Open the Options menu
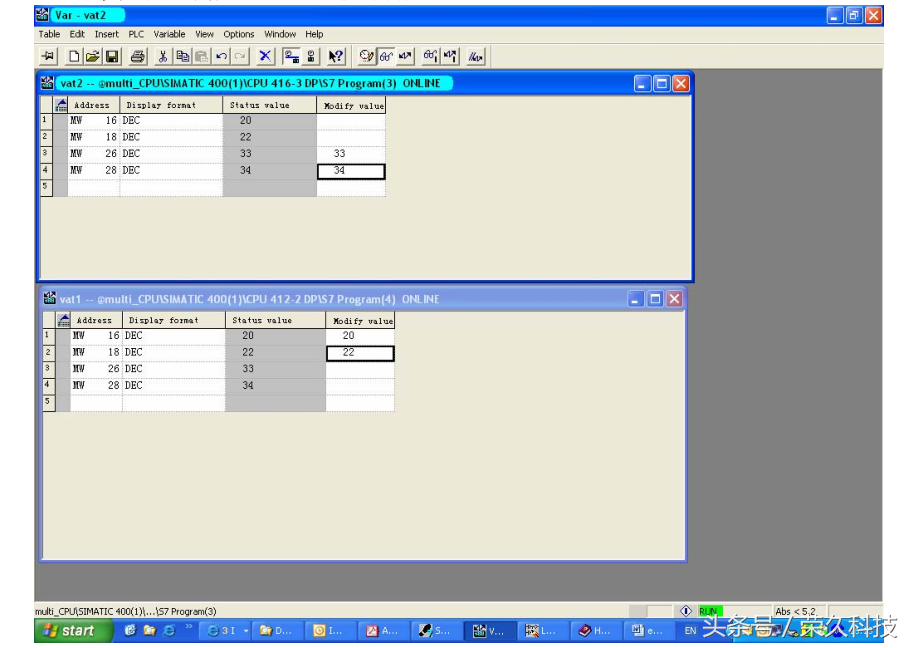The width and height of the screenshot is (913, 648). 238,34
